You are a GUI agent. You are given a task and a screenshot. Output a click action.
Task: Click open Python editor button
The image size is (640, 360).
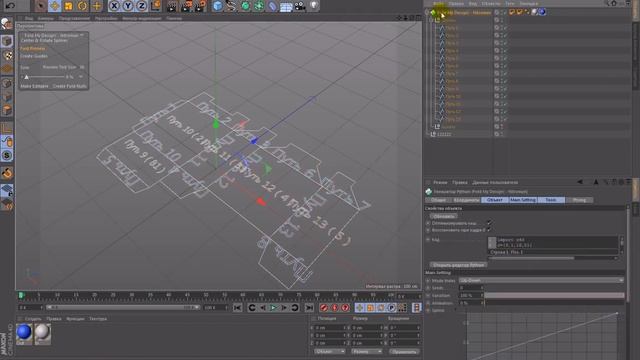[x=458, y=265]
